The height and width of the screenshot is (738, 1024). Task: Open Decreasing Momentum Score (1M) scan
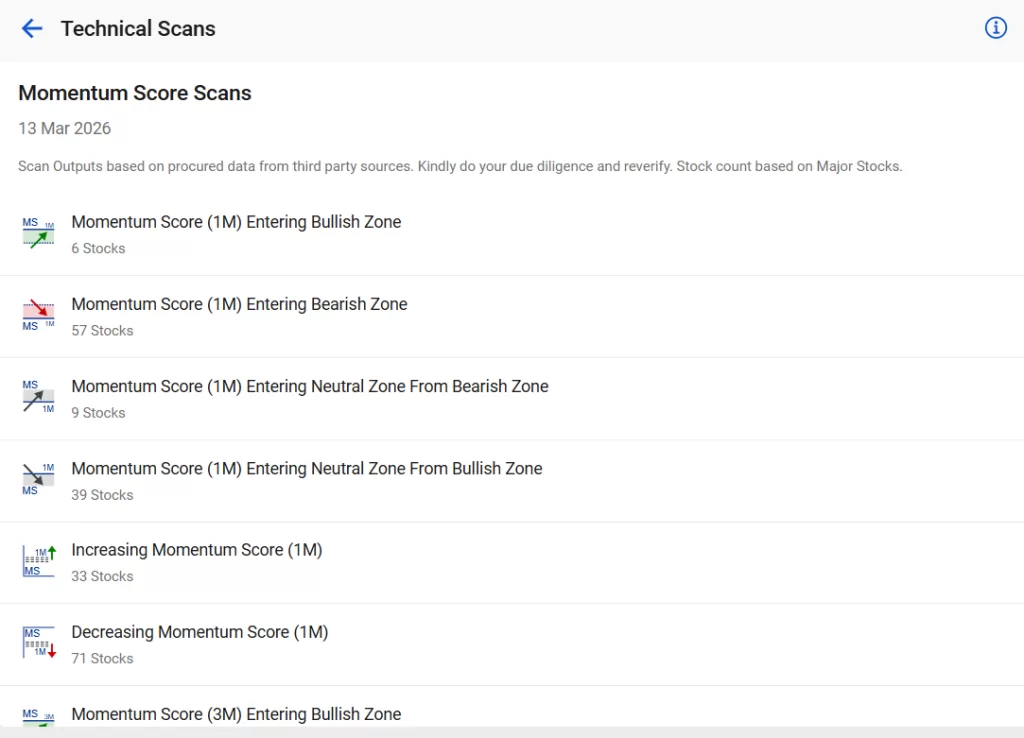click(x=199, y=632)
